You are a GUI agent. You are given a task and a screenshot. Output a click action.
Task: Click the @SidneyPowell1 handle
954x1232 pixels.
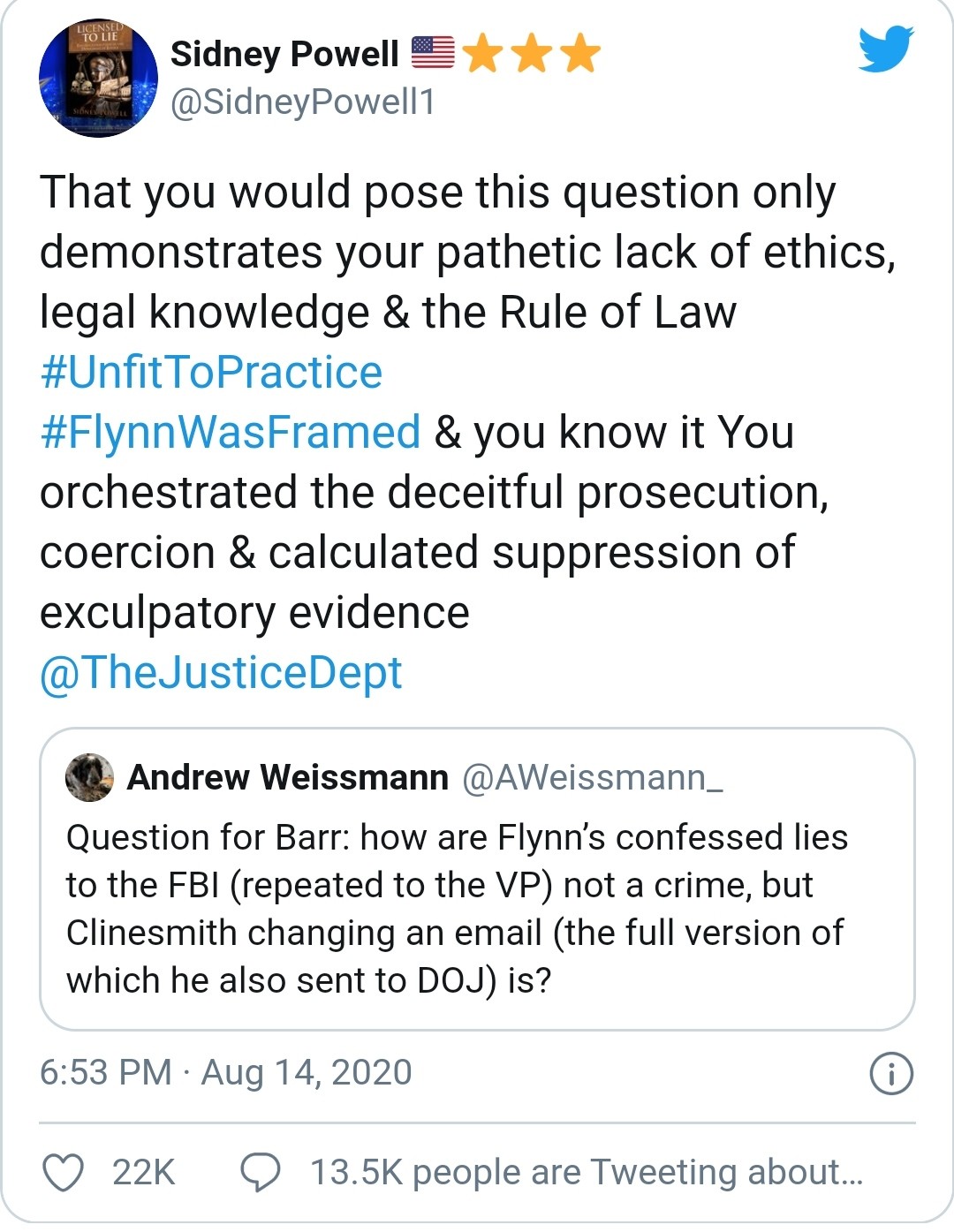(x=302, y=102)
